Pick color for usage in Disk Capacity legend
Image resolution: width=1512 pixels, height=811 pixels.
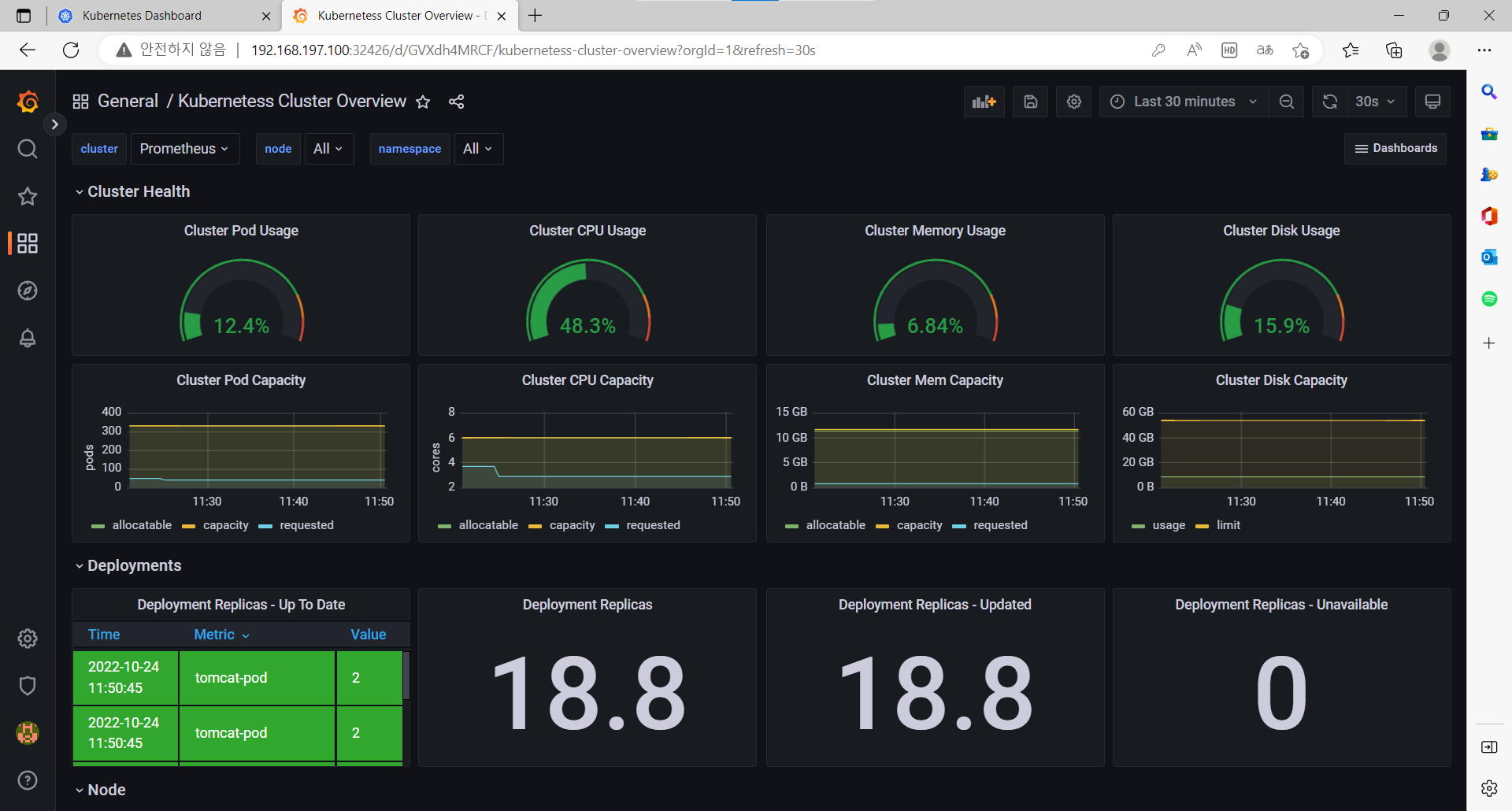1138,526
